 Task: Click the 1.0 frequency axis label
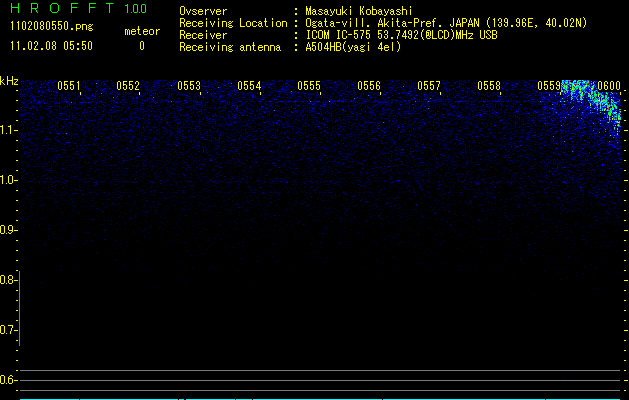pos(8,180)
